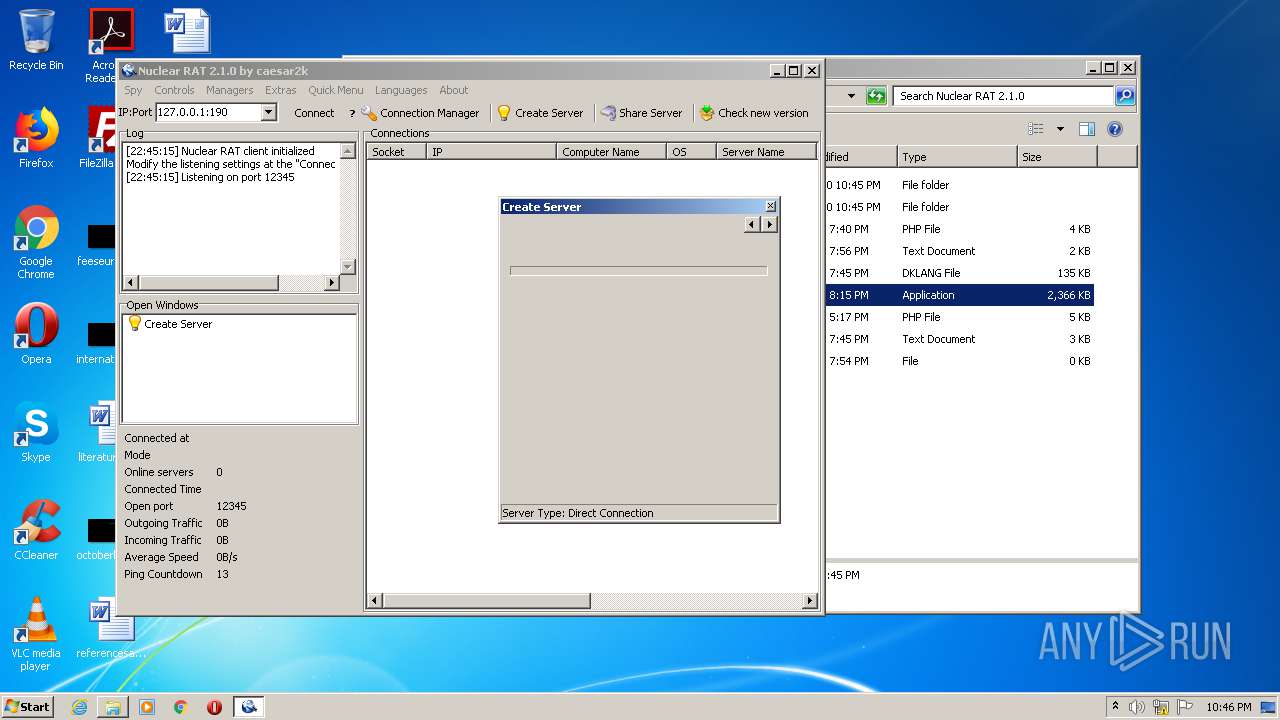Screen dimensions: 1280x720
Task: Open Recycle Bin on the desktop
Action: pos(36,40)
